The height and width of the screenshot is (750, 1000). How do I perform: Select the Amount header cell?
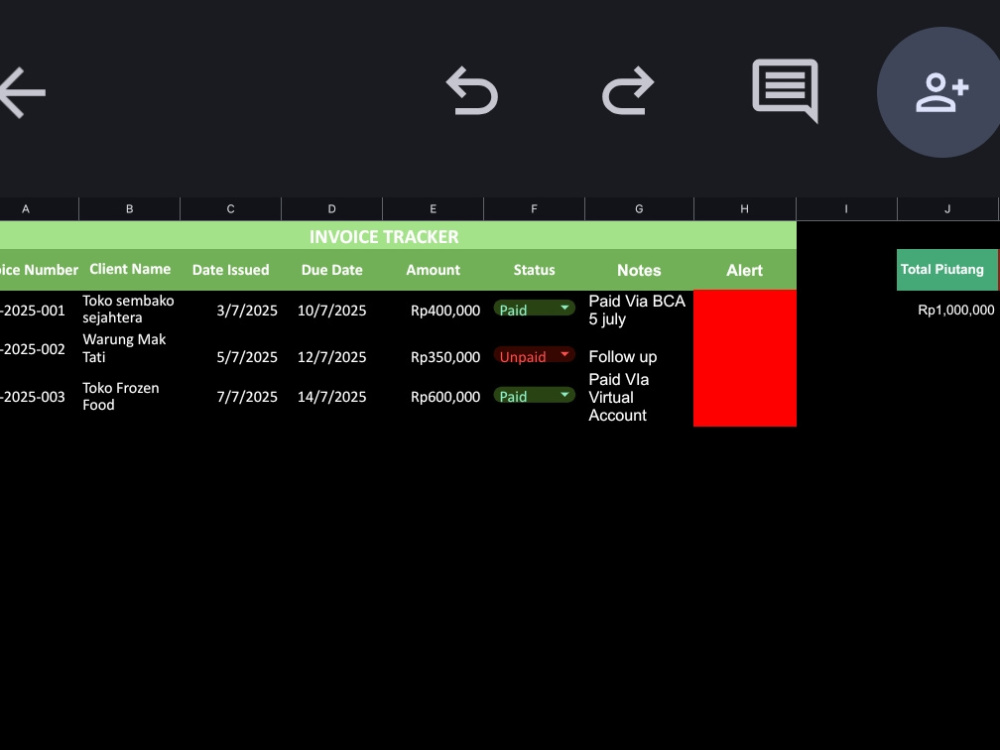click(x=433, y=270)
